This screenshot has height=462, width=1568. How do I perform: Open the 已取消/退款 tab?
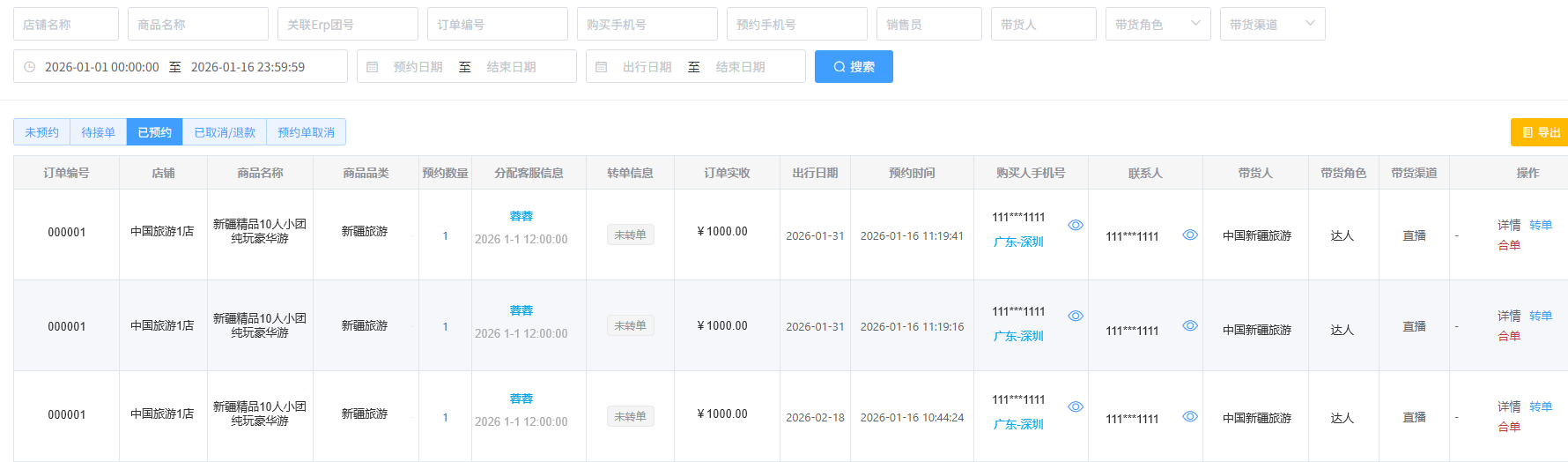pos(225,132)
